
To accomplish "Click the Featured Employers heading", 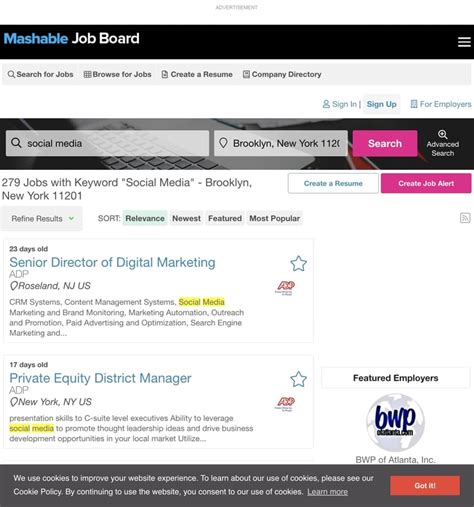I will (395, 378).
